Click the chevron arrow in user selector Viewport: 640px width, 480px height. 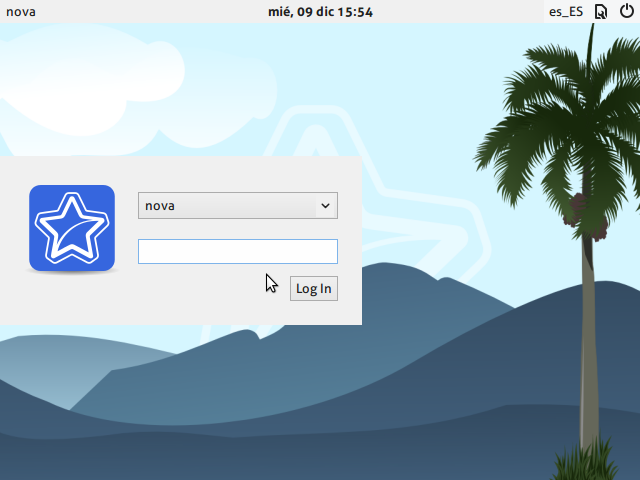click(324, 206)
